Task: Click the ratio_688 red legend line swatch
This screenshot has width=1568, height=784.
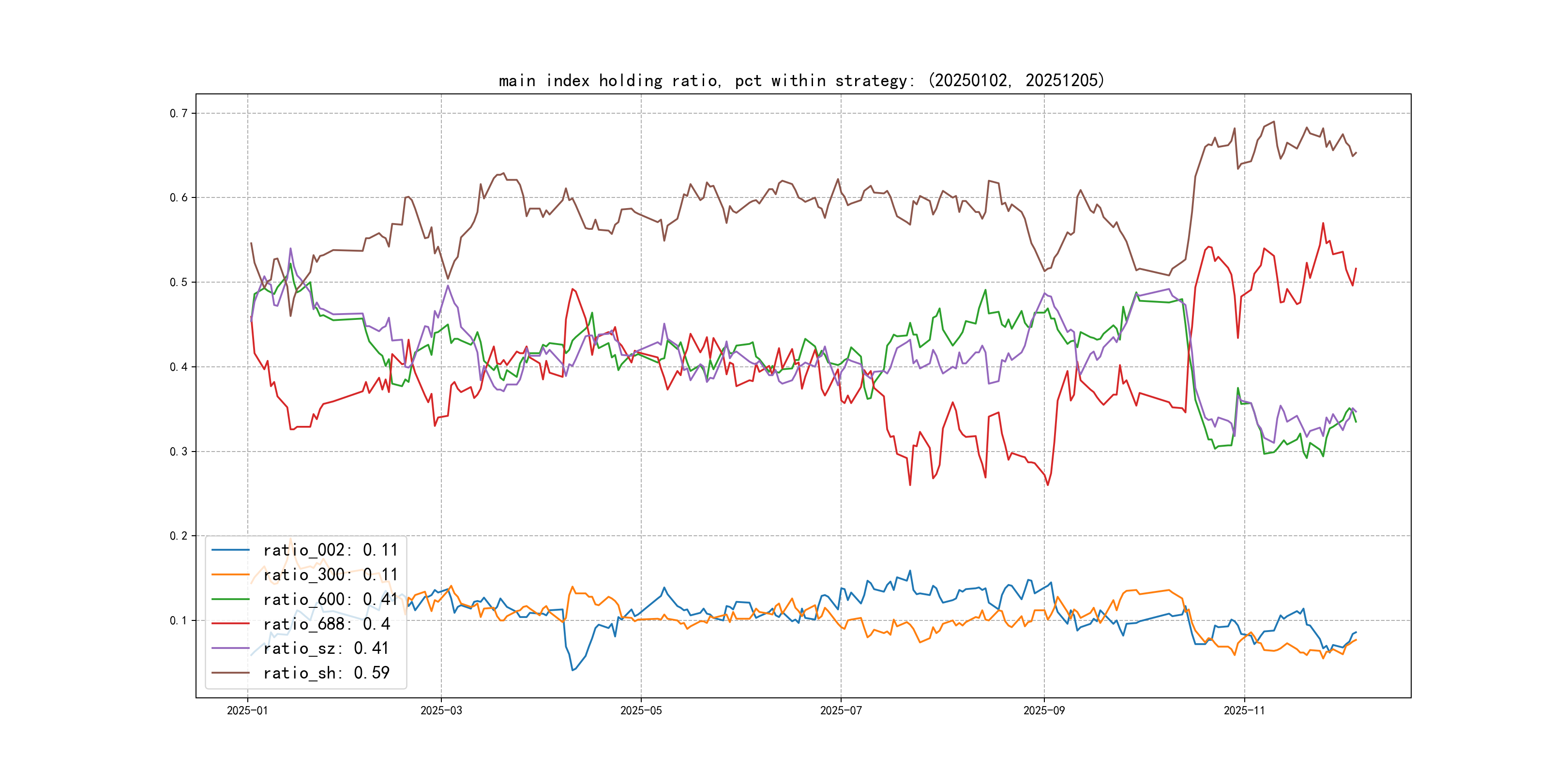Action: tap(230, 624)
